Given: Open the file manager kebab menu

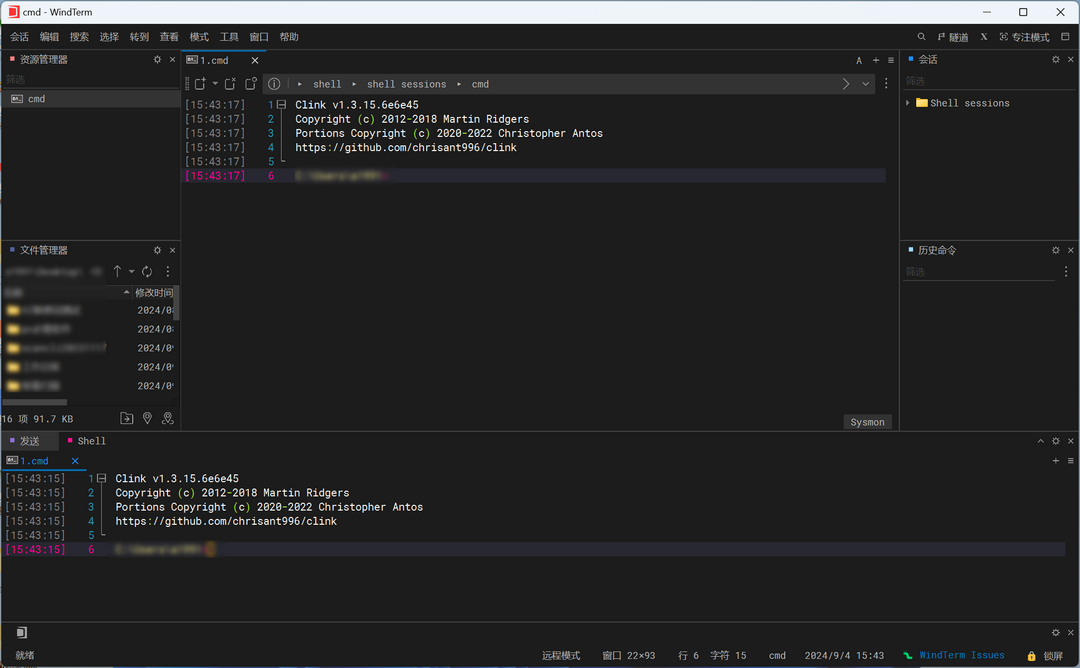Looking at the screenshot, I should click(x=168, y=272).
